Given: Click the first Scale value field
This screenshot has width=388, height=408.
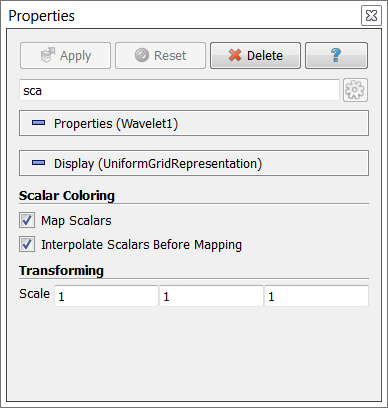Looking at the screenshot, I should (106, 296).
